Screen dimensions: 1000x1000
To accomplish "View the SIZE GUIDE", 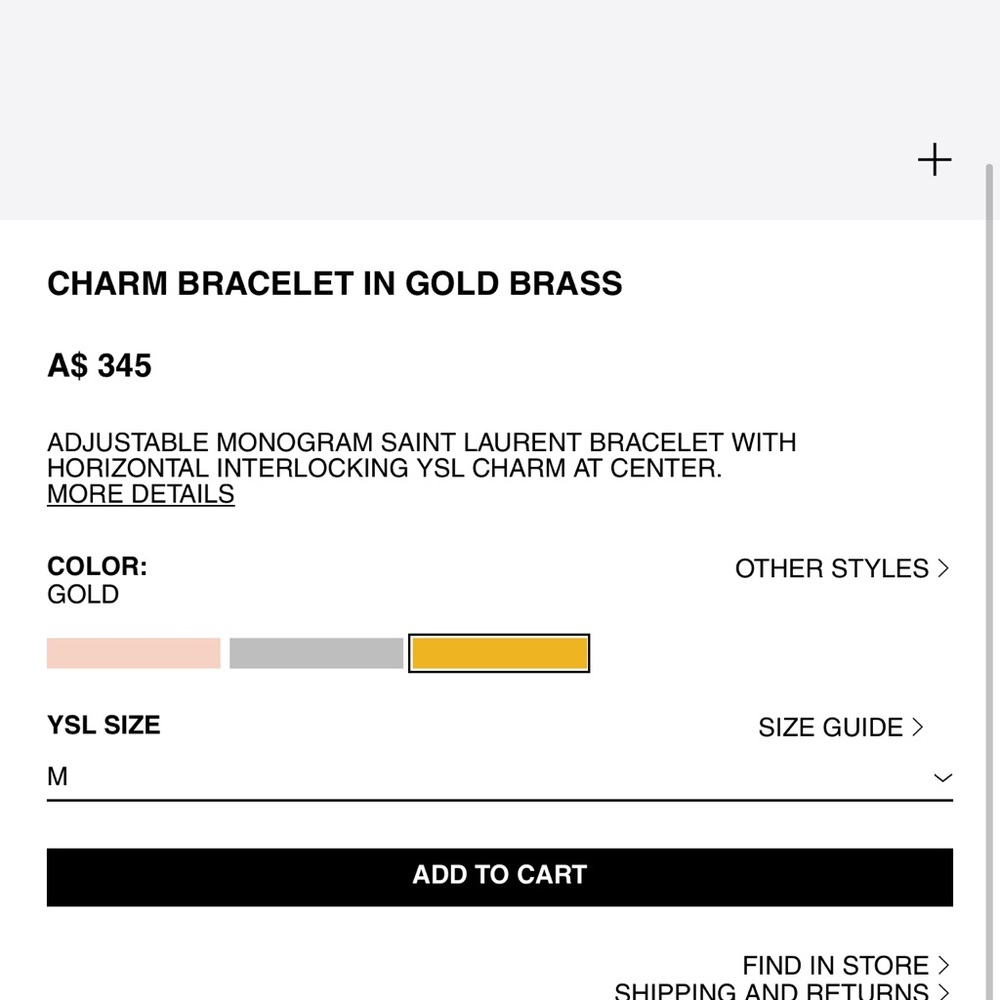I will (x=830, y=727).
